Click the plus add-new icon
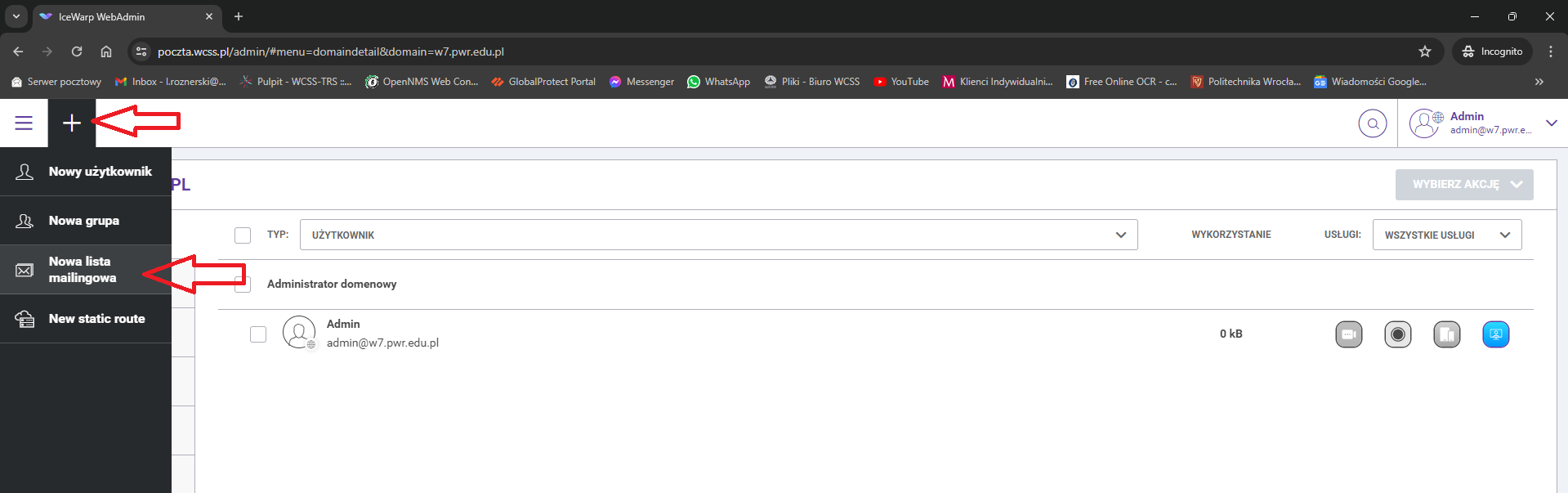 tap(72, 123)
